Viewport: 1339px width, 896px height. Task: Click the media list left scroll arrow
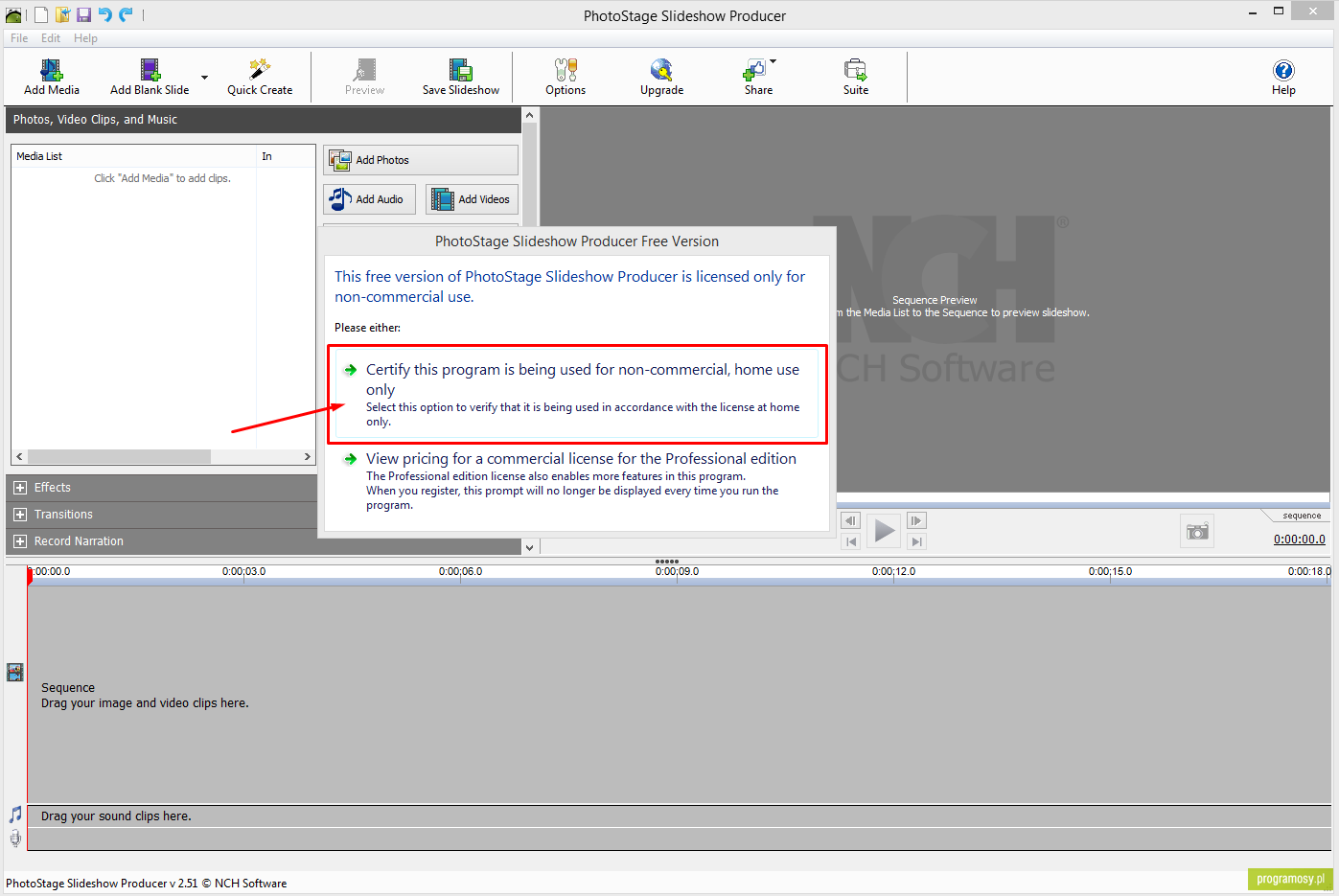click(x=19, y=457)
